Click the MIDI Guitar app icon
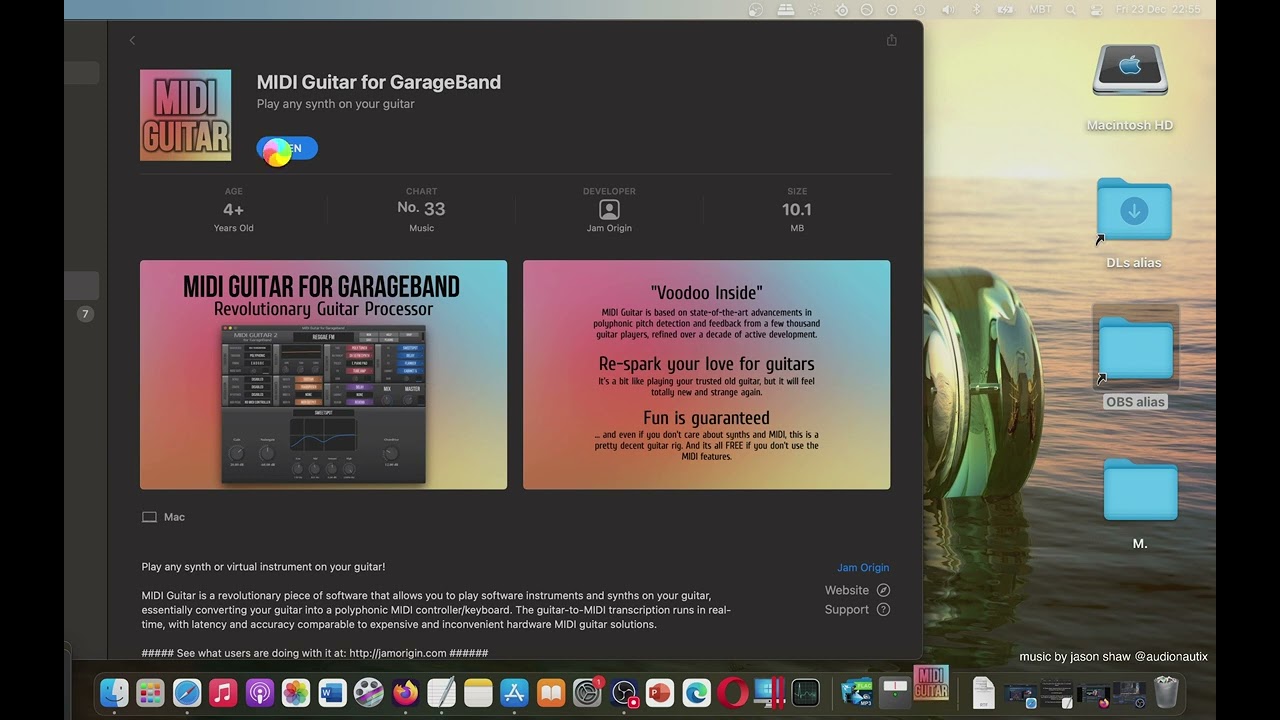The image size is (1280, 720). (185, 115)
